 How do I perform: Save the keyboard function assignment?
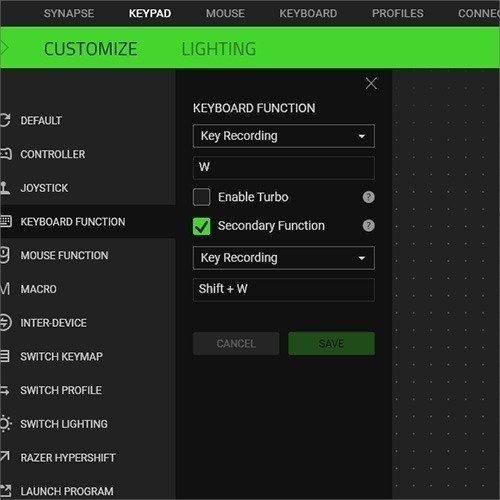pyautogui.click(x=331, y=343)
